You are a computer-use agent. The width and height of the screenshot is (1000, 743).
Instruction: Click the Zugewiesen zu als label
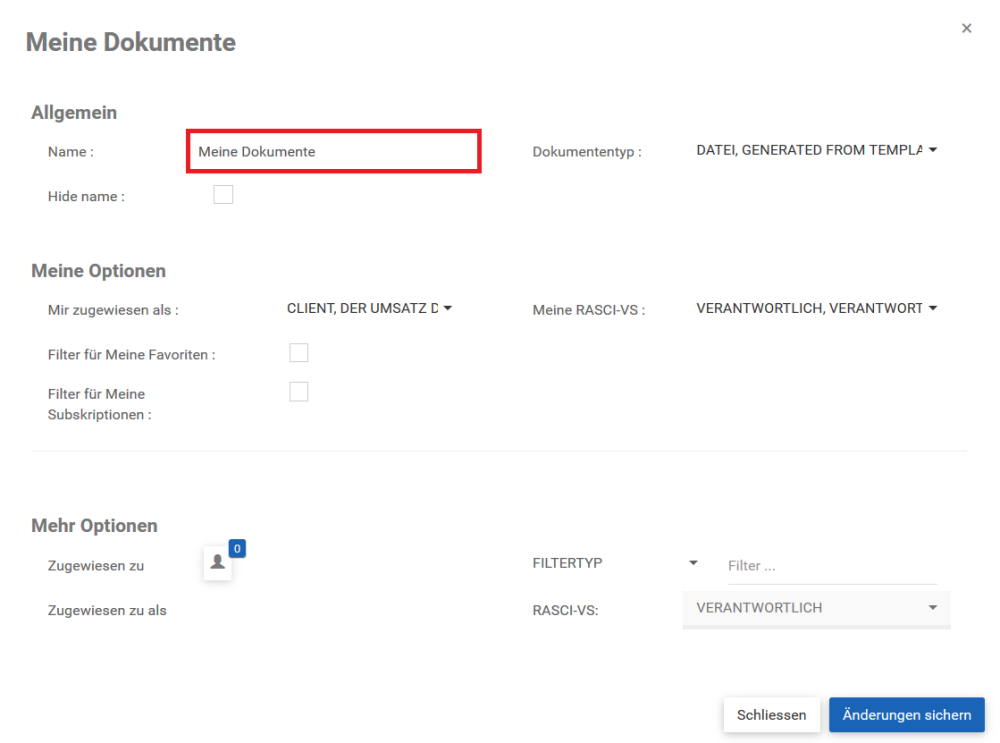107,610
